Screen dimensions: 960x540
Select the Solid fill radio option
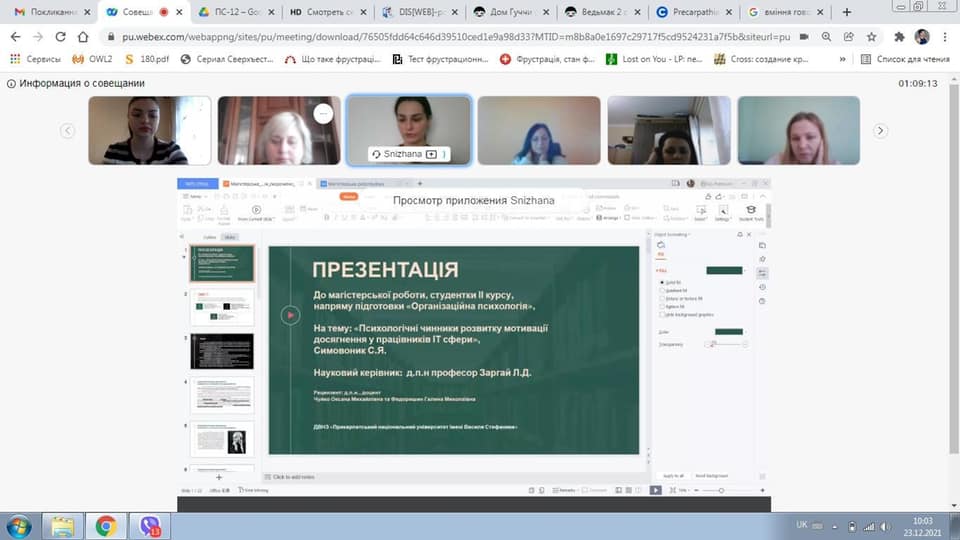(x=660, y=283)
